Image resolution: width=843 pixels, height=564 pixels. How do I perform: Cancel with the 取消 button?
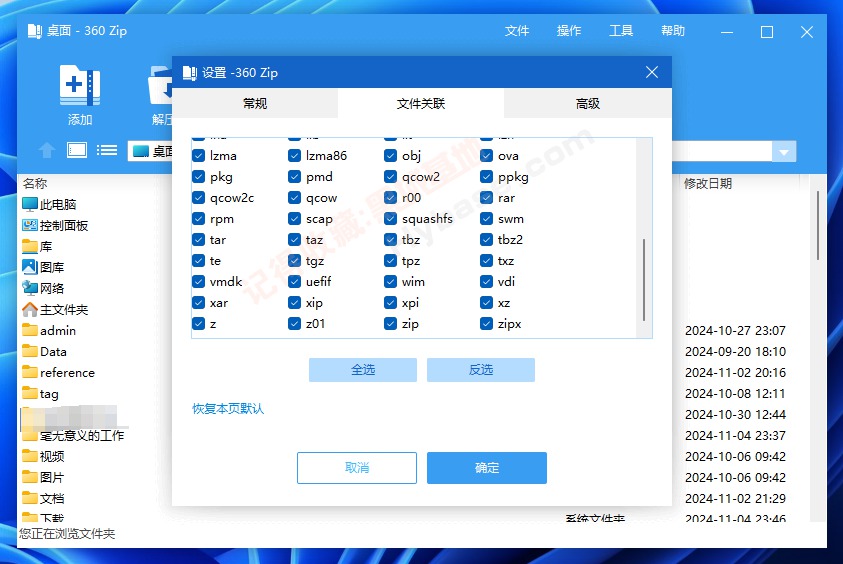coord(357,468)
